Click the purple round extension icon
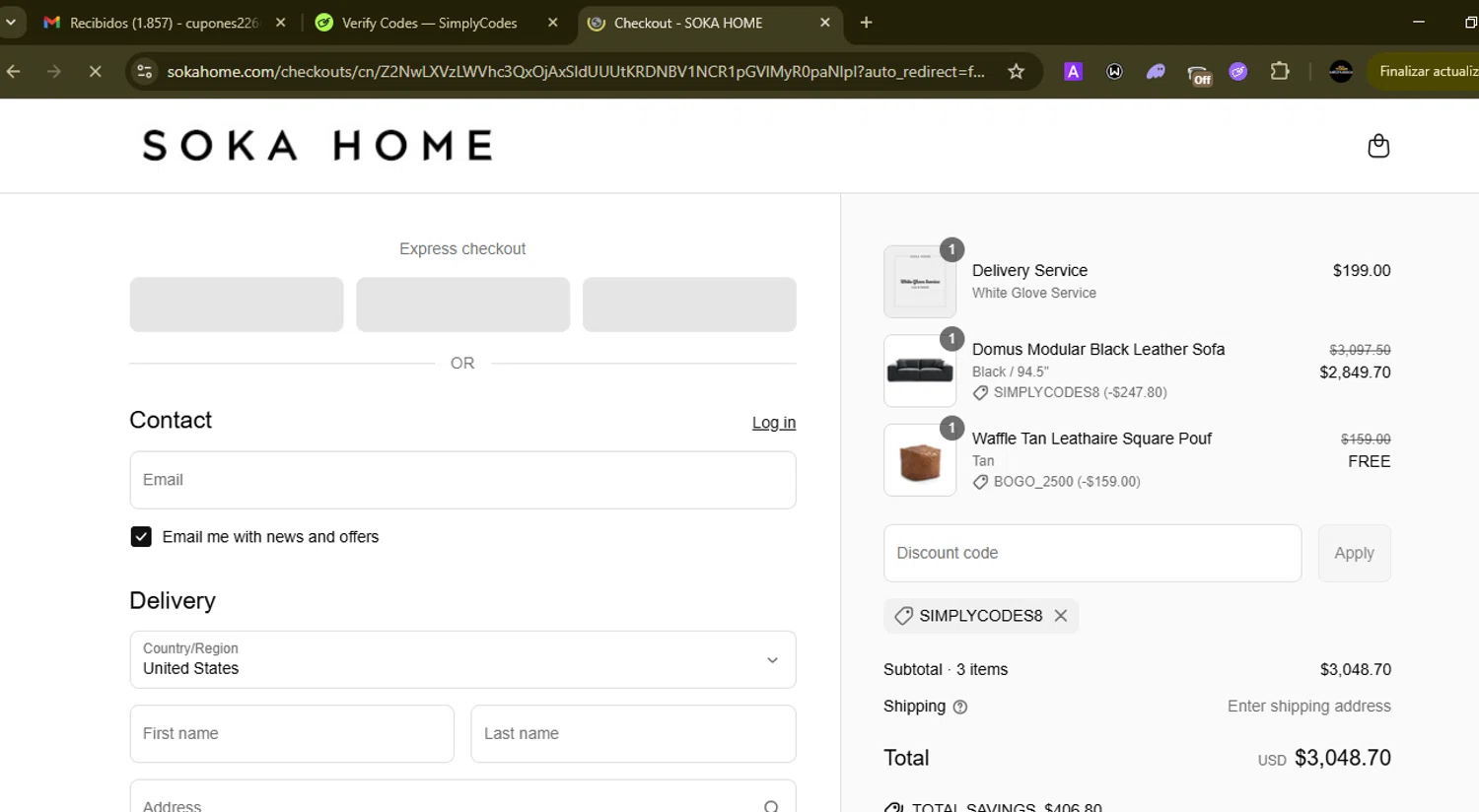 [x=1238, y=71]
